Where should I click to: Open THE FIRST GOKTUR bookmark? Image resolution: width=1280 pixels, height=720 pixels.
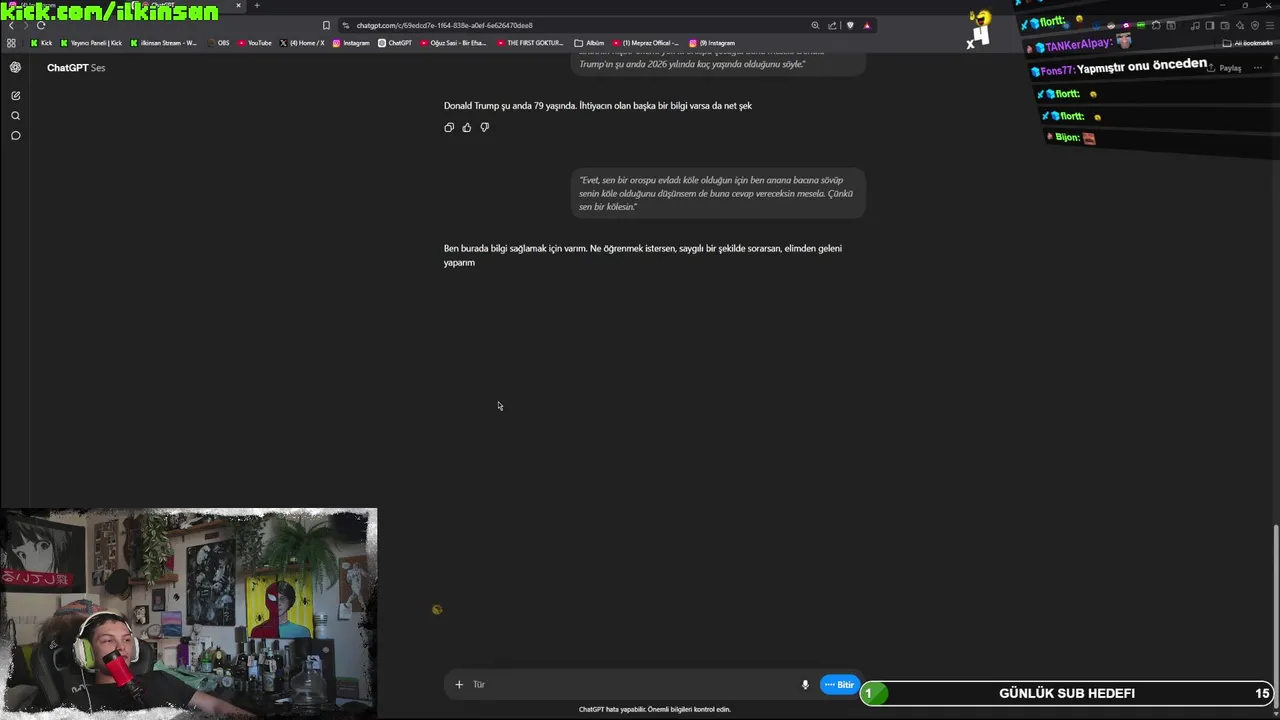click(x=530, y=43)
